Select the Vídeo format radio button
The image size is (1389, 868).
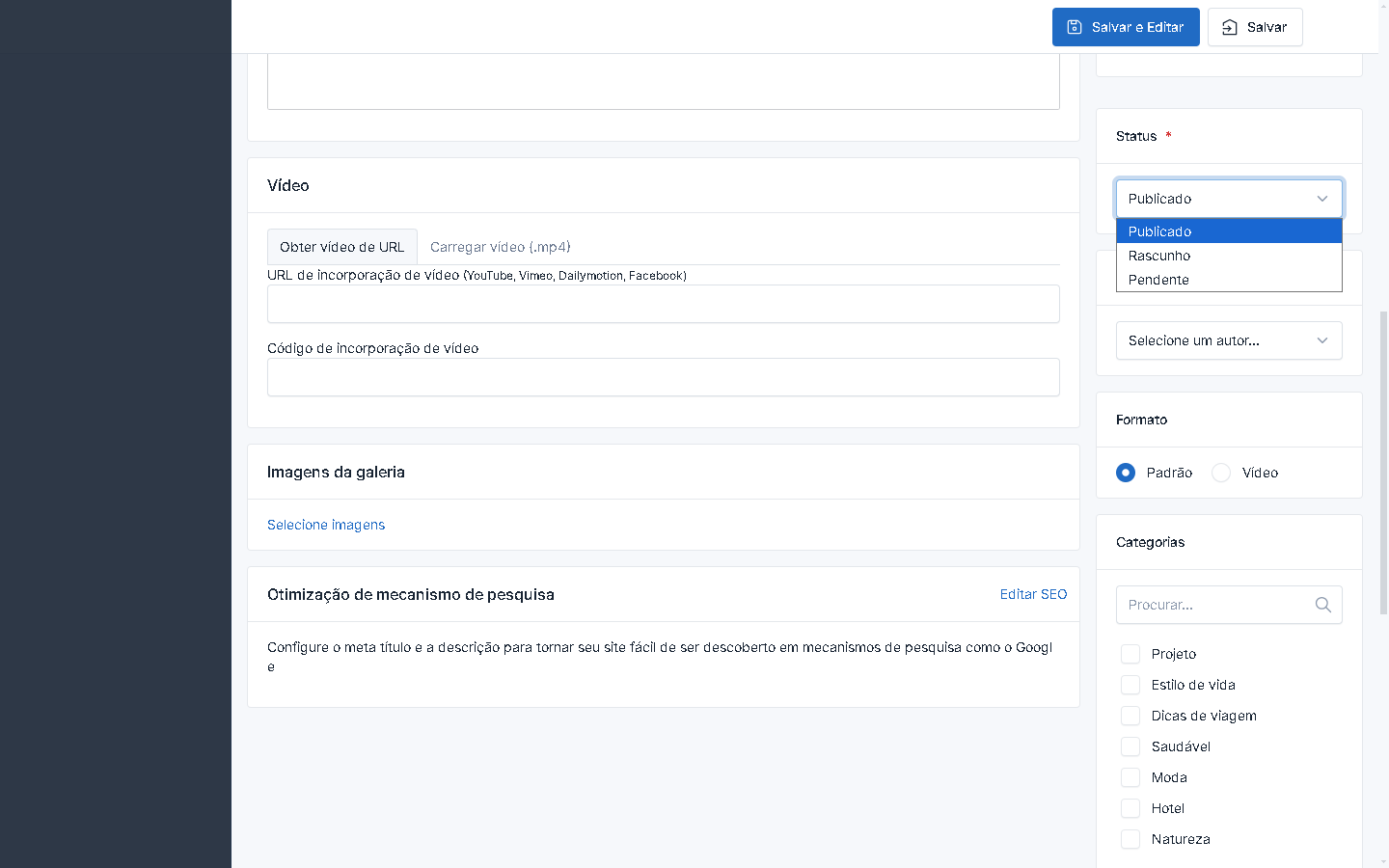[1221, 473]
